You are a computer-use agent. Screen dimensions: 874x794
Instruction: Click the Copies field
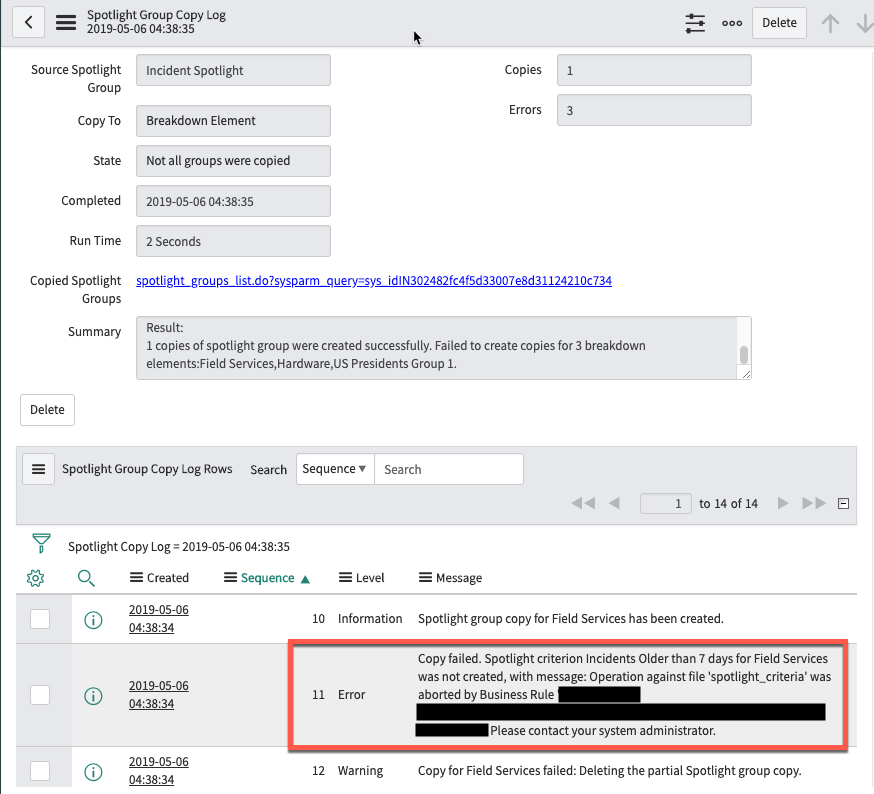[654, 70]
